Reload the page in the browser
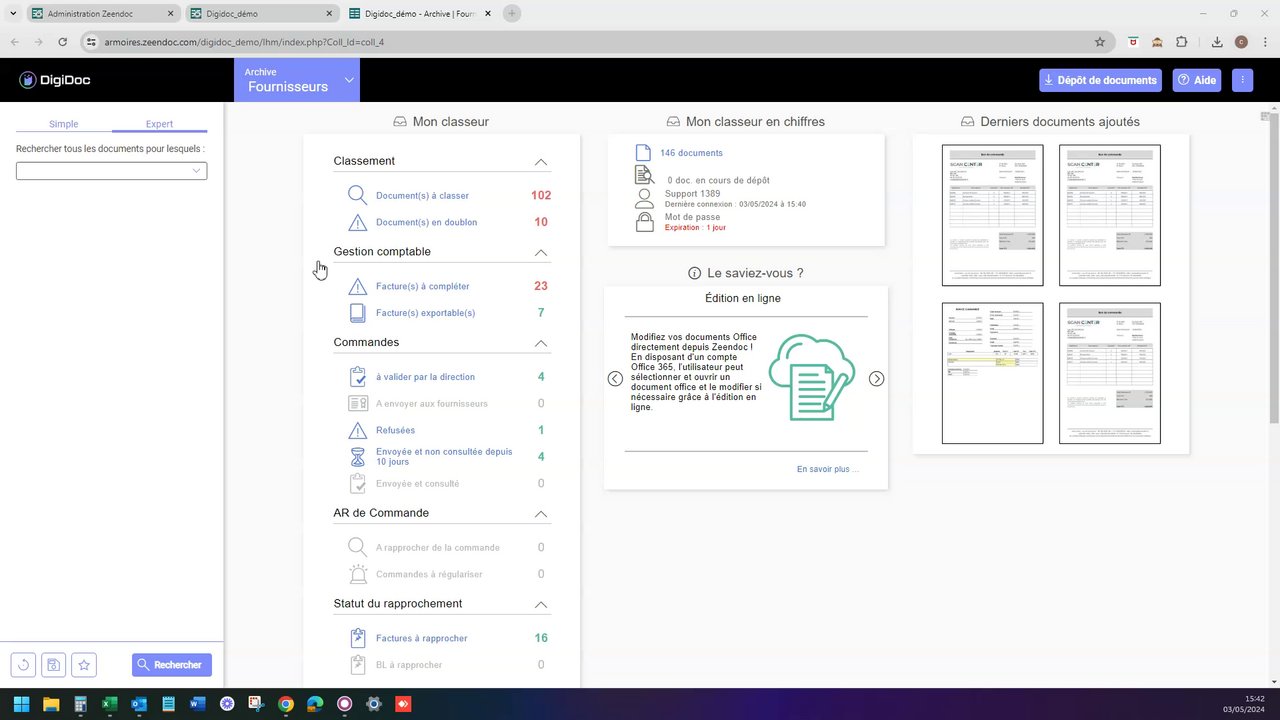Screen dimensions: 1280x720 (x=63, y=42)
